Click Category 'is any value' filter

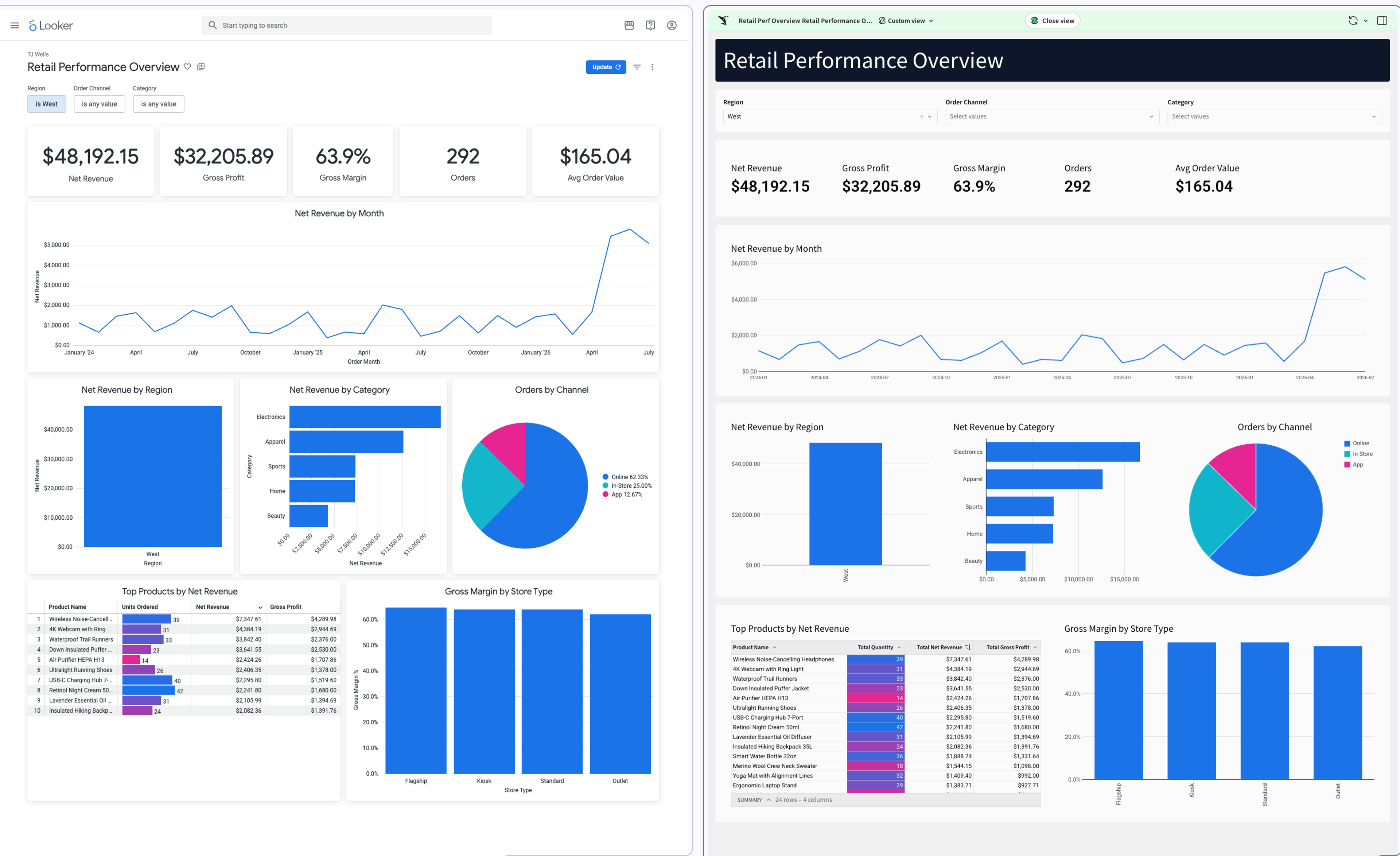[x=159, y=104]
